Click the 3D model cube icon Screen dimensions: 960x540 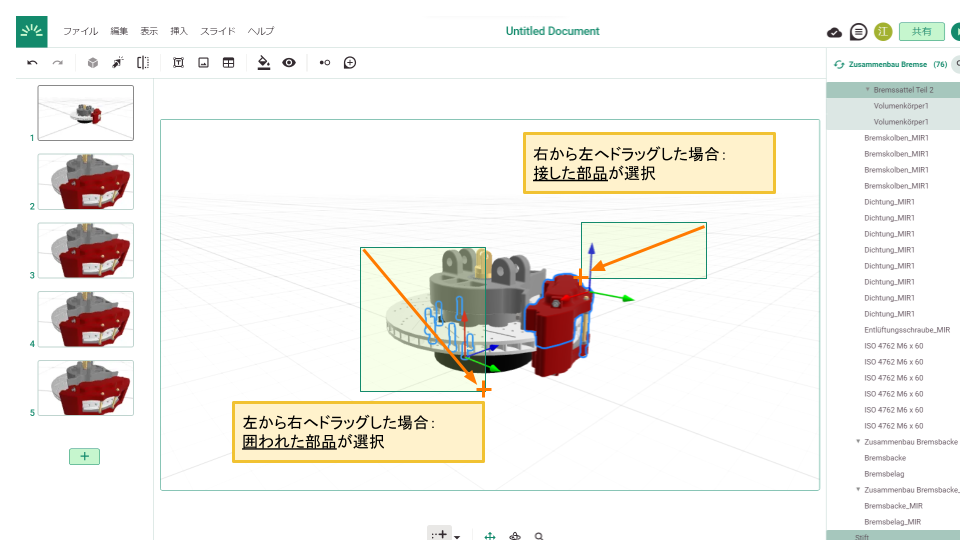92,62
